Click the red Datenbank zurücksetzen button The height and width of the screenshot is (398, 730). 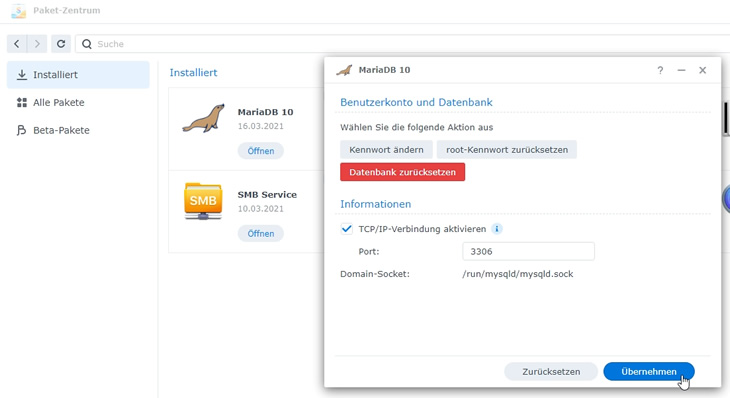(402, 172)
